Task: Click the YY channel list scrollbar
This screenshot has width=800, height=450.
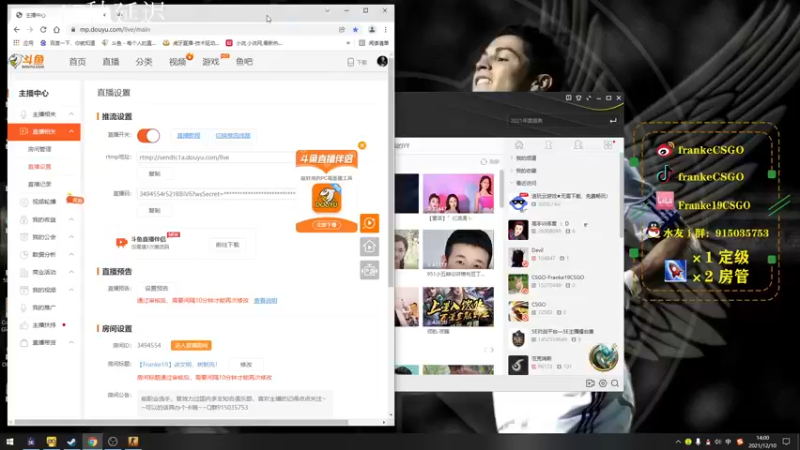Action: click(x=621, y=194)
